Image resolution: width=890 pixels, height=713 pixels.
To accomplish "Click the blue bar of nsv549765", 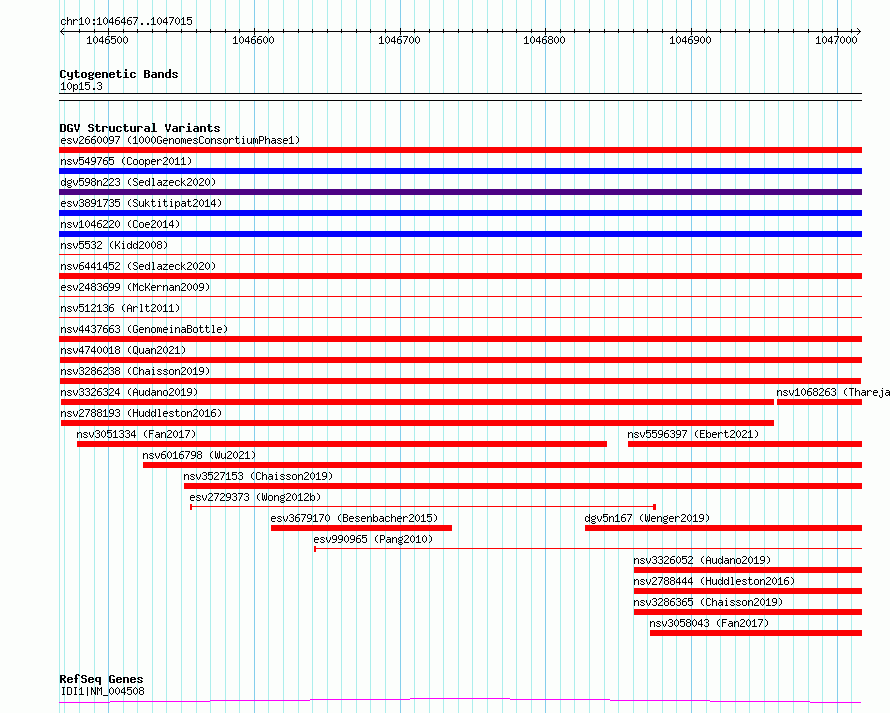I will 460,171.
